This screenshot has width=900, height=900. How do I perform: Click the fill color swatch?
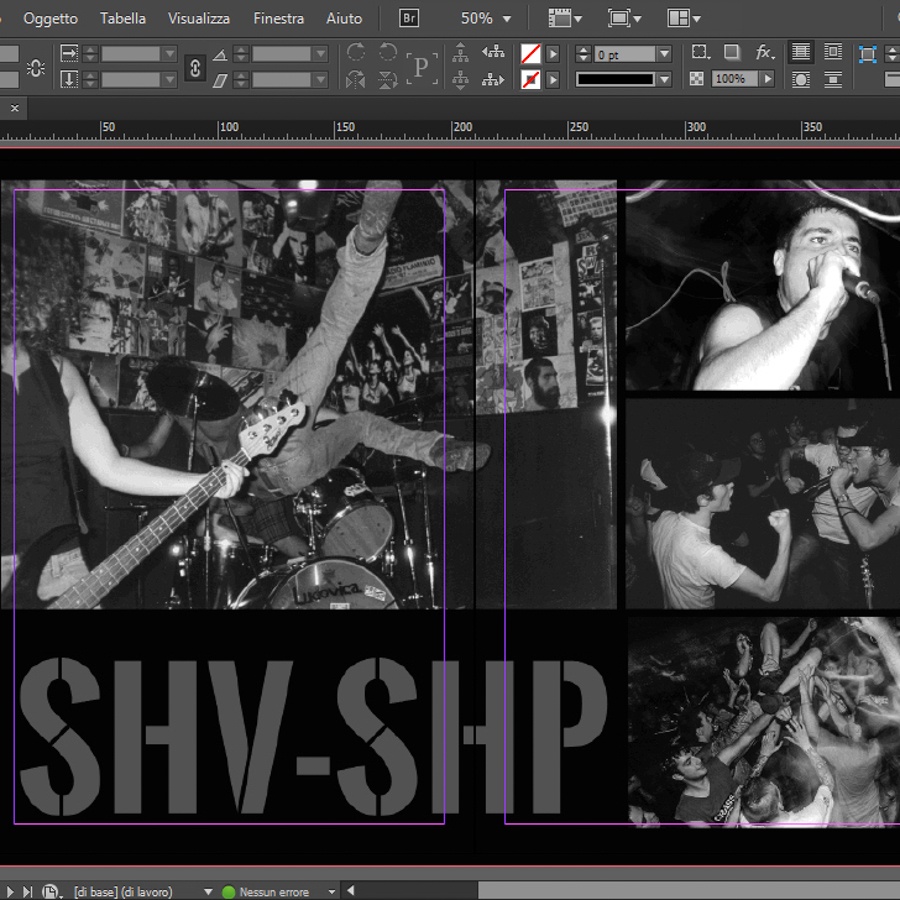(x=530, y=54)
